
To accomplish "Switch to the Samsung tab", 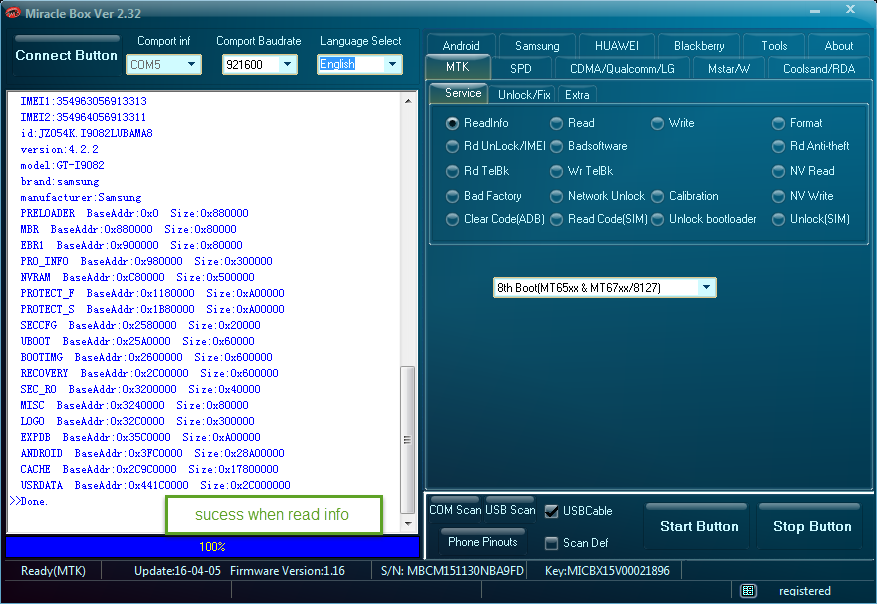I will coord(537,45).
